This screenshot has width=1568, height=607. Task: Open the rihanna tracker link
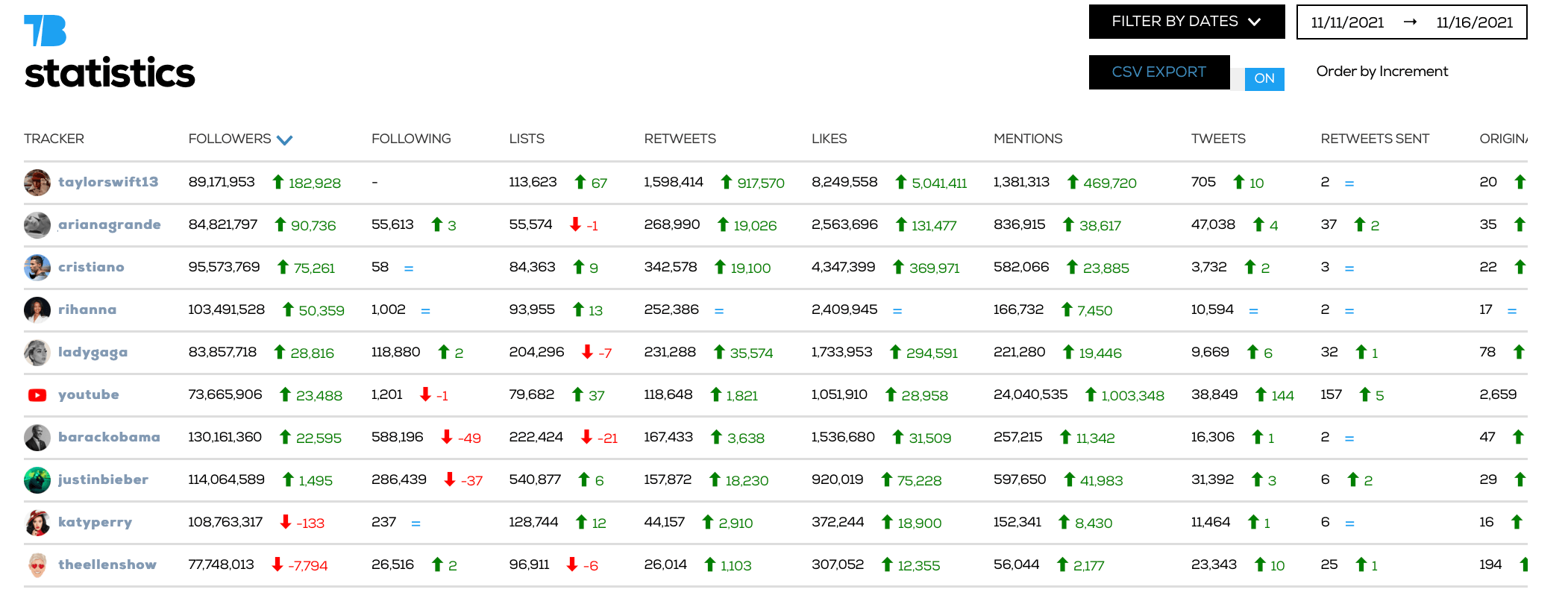point(87,309)
